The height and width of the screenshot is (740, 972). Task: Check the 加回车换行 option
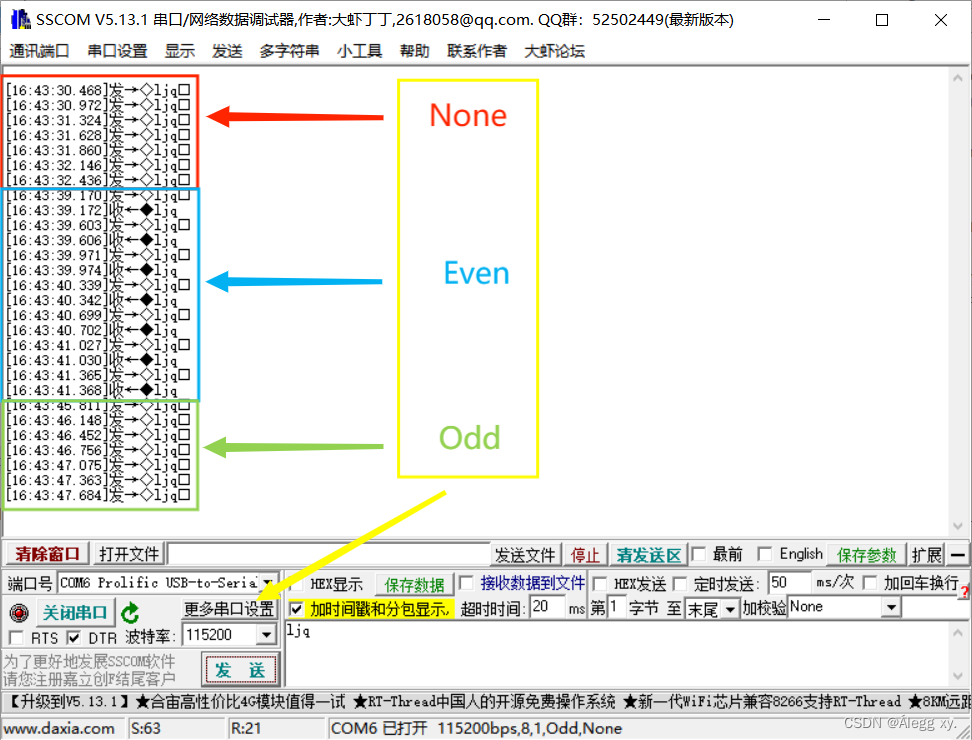(x=871, y=583)
